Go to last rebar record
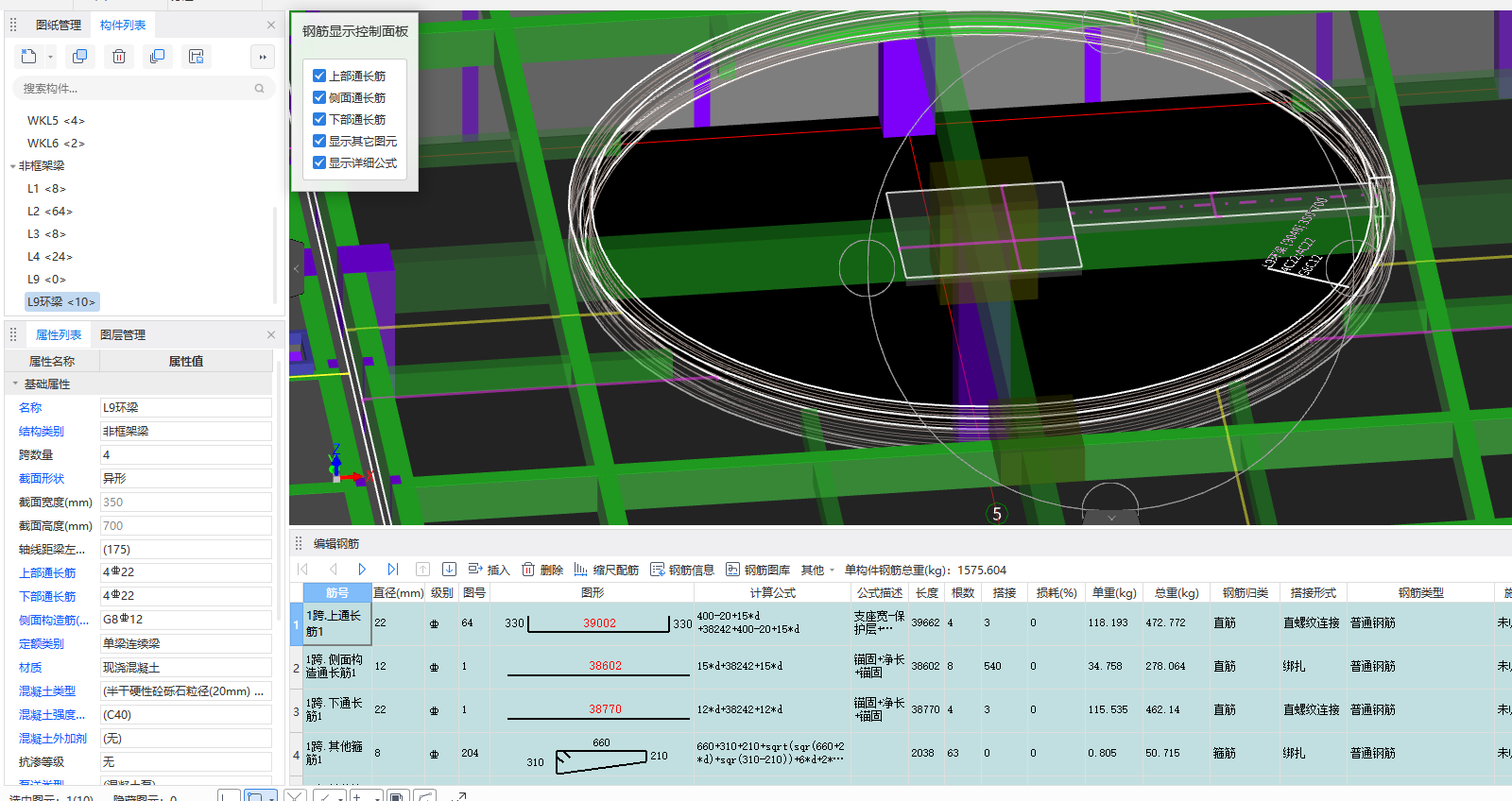 pos(392,570)
